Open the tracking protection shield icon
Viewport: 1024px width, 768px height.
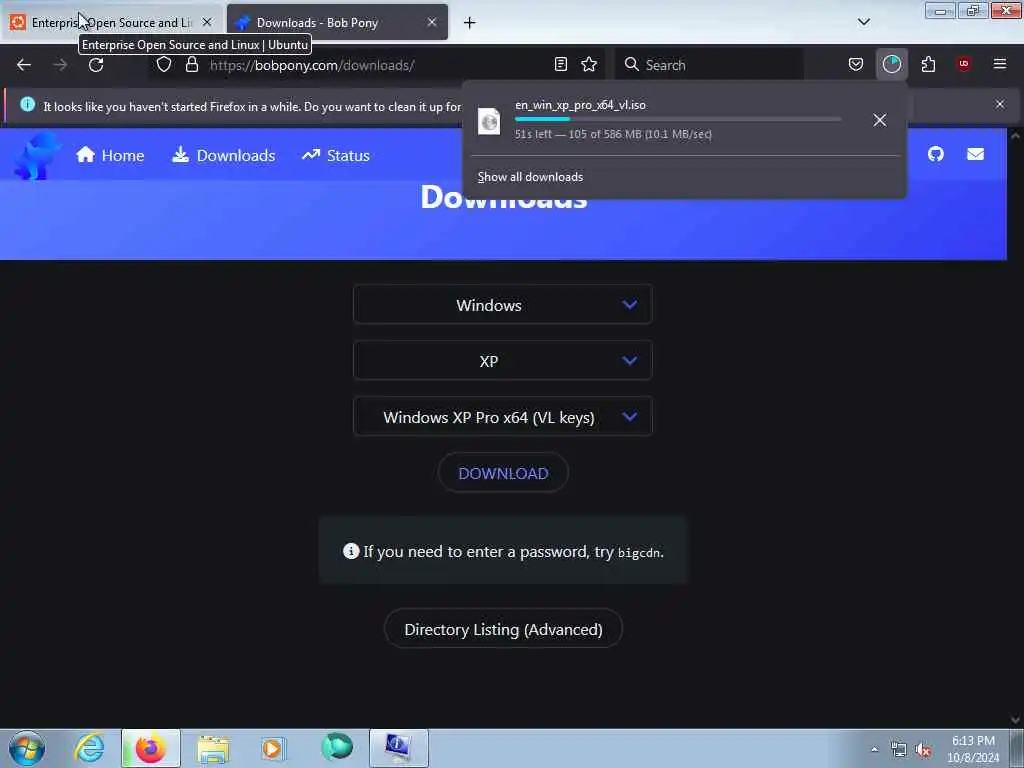pyautogui.click(x=164, y=65)
